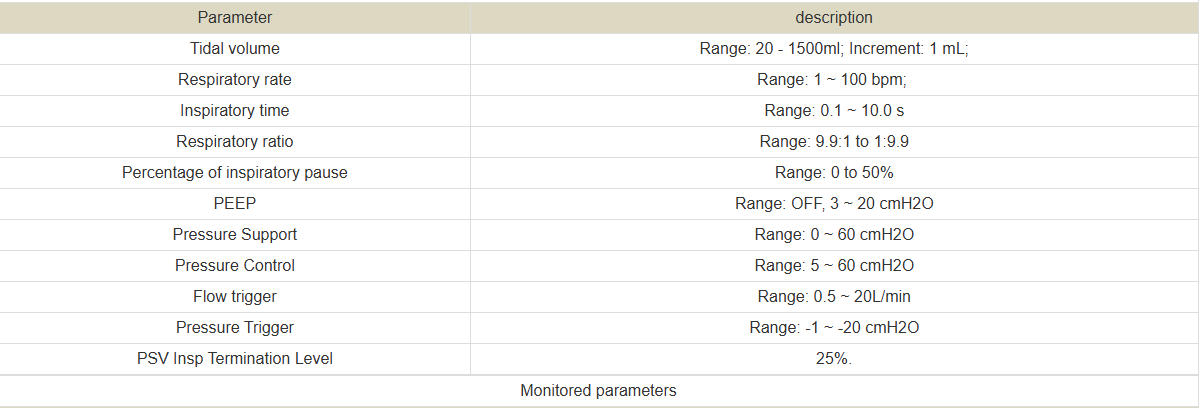
Task: Click PSV Insp Termination Level label
Action: point(235,358)
